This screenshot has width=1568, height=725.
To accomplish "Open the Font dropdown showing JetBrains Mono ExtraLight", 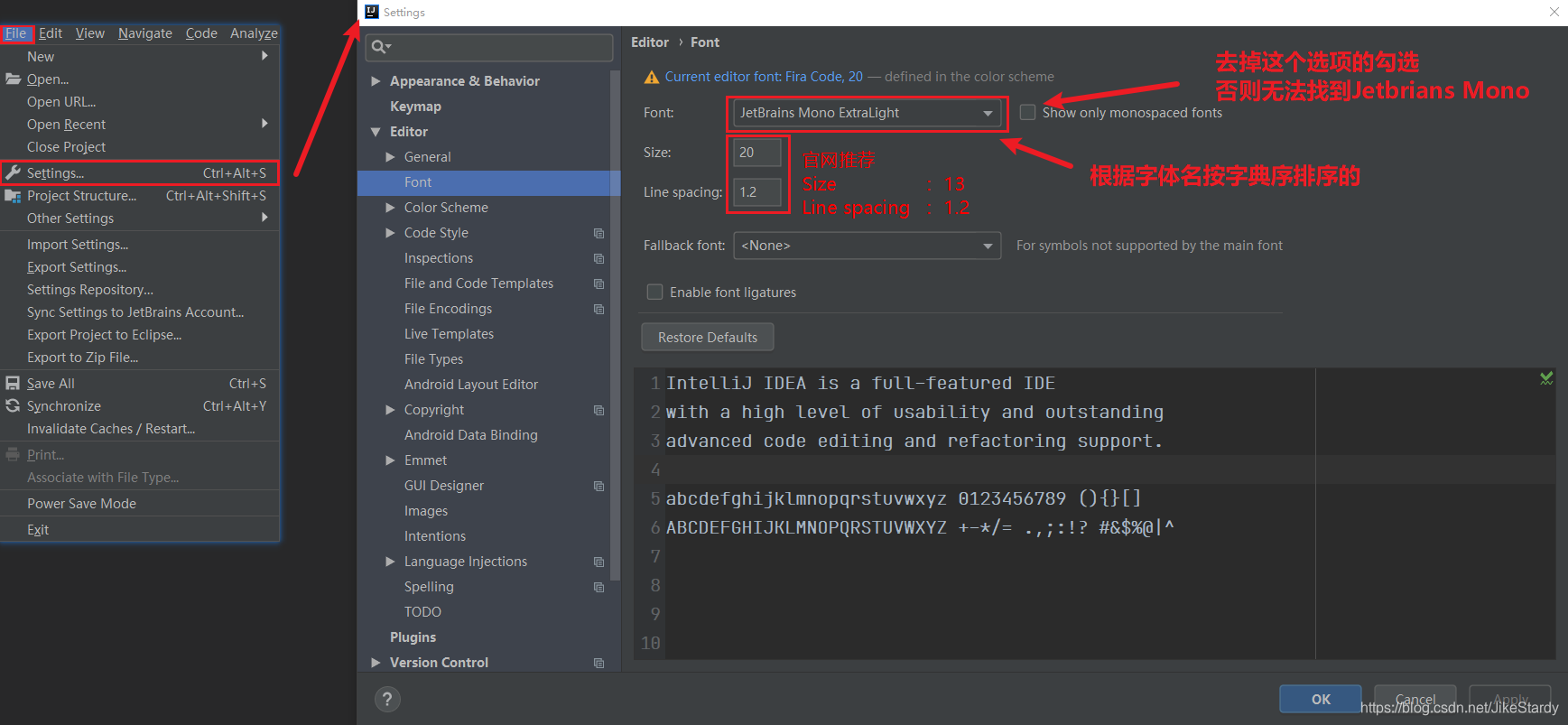I will (867, 113).
